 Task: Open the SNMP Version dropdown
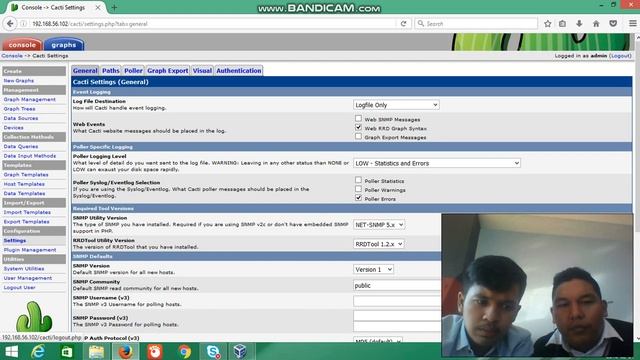tap(373, 270)
